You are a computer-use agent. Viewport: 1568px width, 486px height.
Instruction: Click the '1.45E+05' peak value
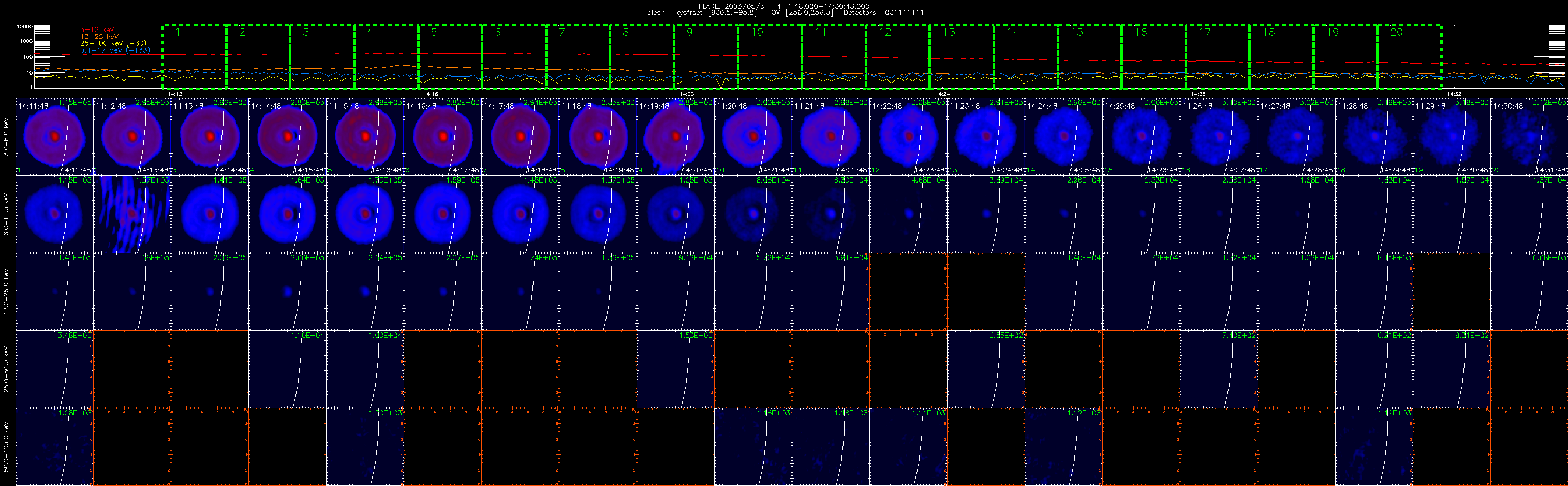pos(541,180)
